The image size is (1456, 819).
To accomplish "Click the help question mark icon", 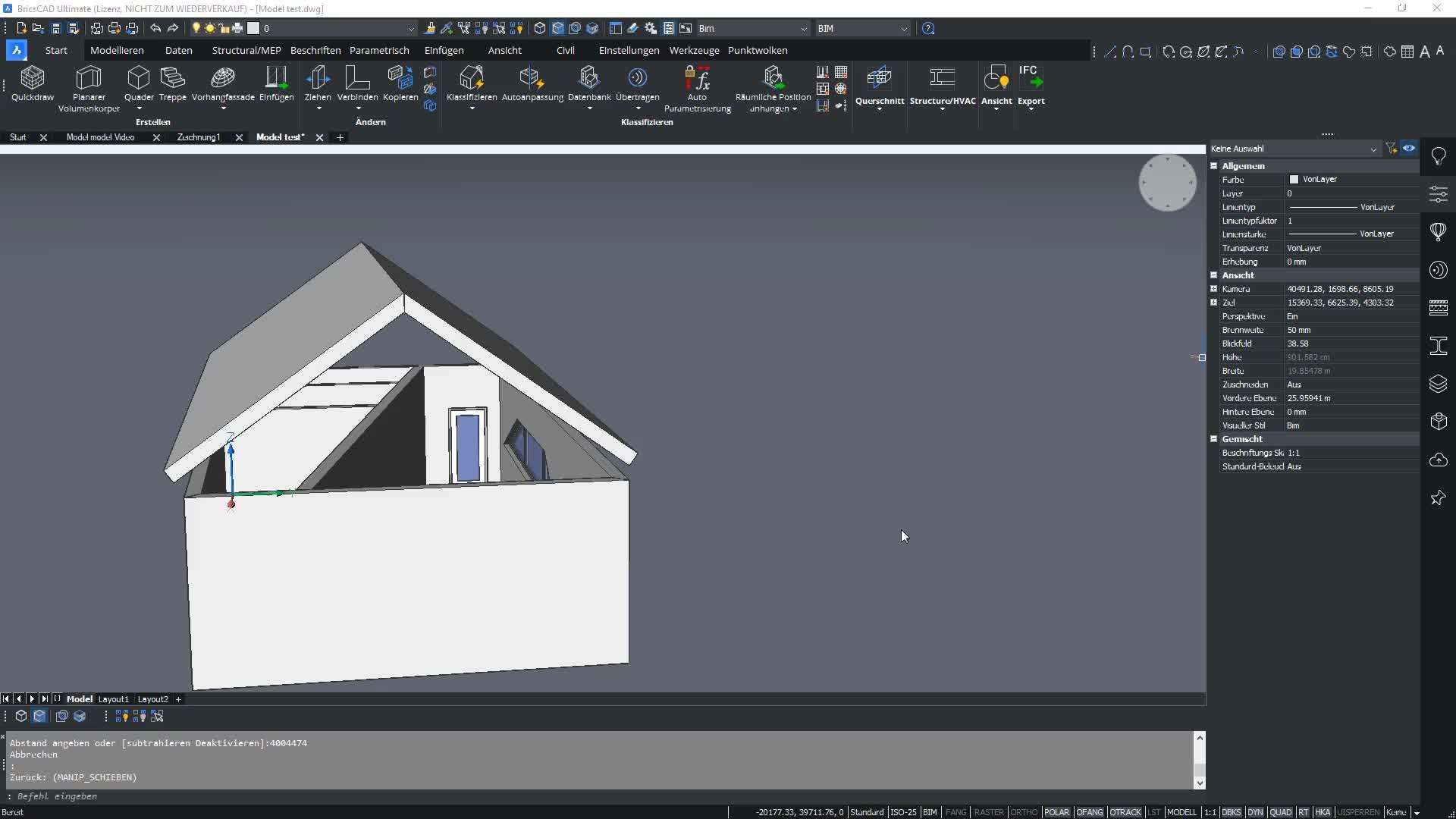I will [928, 28].
